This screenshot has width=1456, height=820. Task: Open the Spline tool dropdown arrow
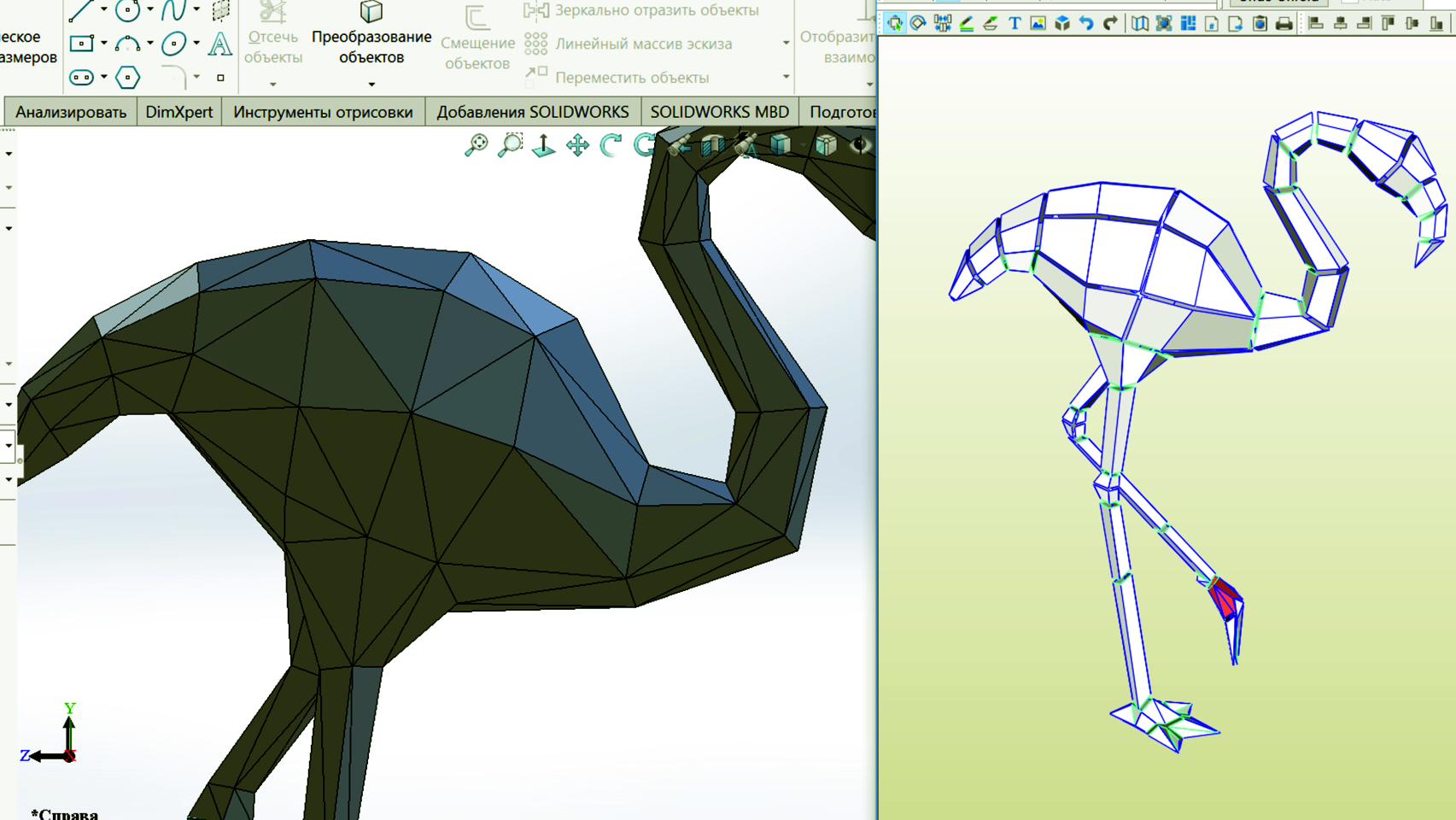(196, 9)
